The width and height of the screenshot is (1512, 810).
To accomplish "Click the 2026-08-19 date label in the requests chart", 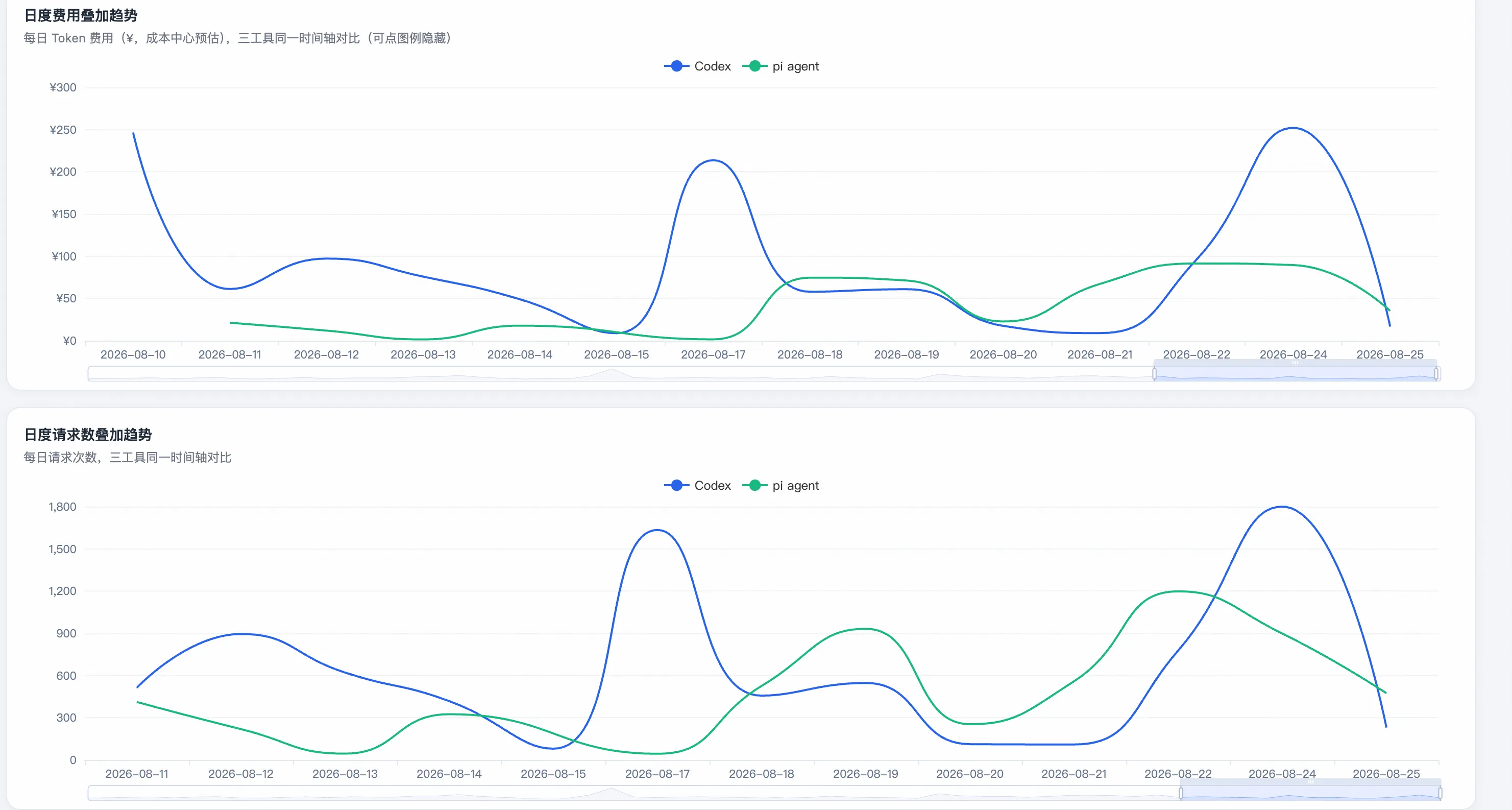I will [866, 774].
